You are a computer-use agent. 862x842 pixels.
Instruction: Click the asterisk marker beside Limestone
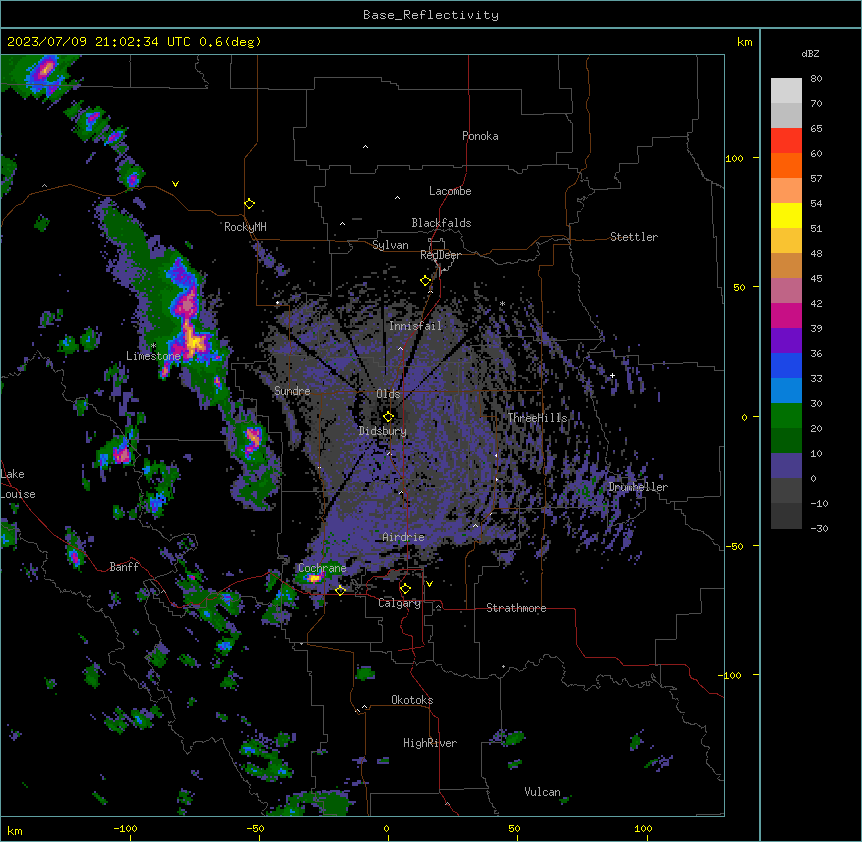pyautogui.click(x=153, y=346)
